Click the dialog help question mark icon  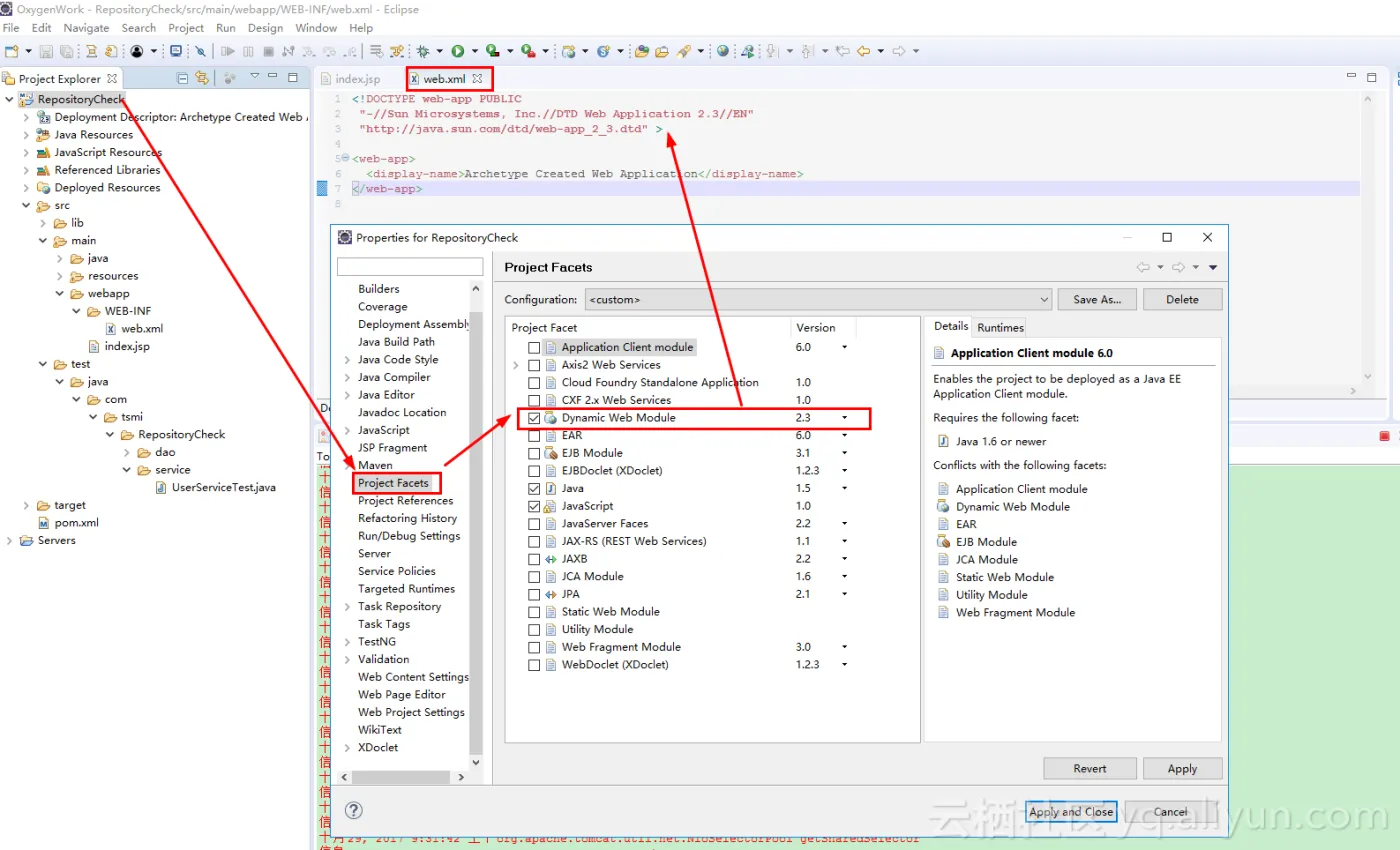353,811
